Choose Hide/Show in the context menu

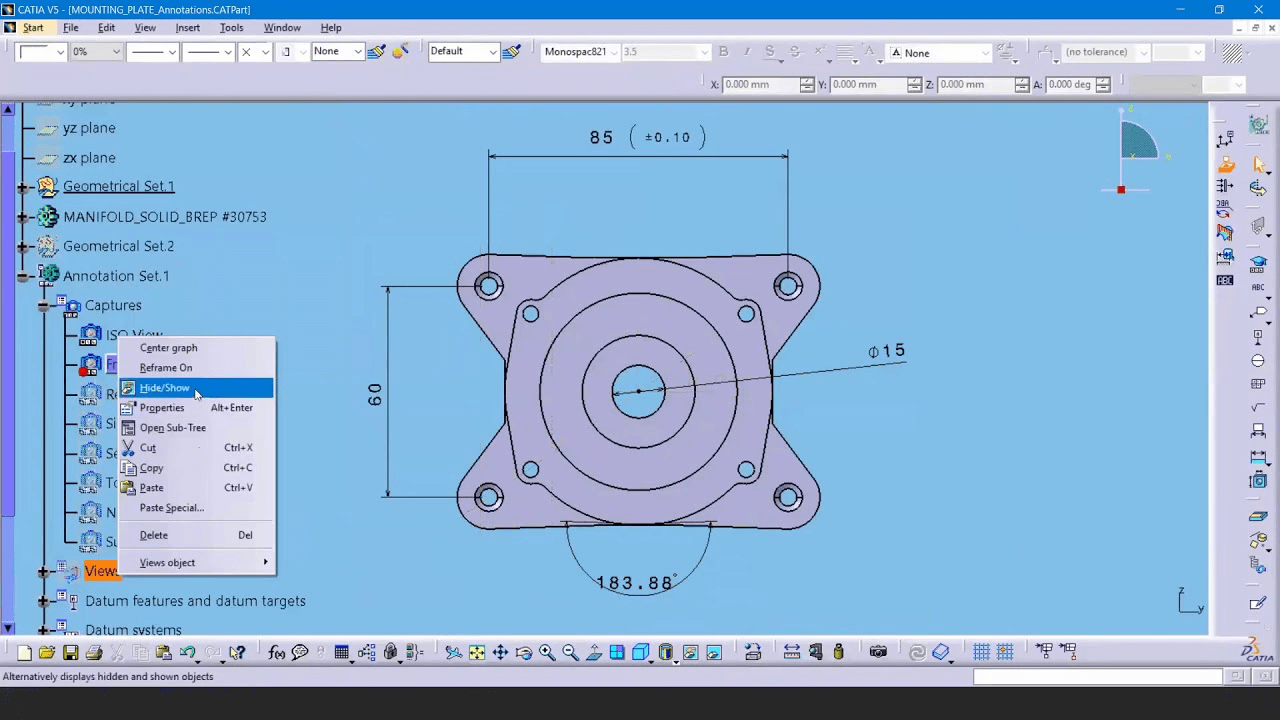(165, 388)
